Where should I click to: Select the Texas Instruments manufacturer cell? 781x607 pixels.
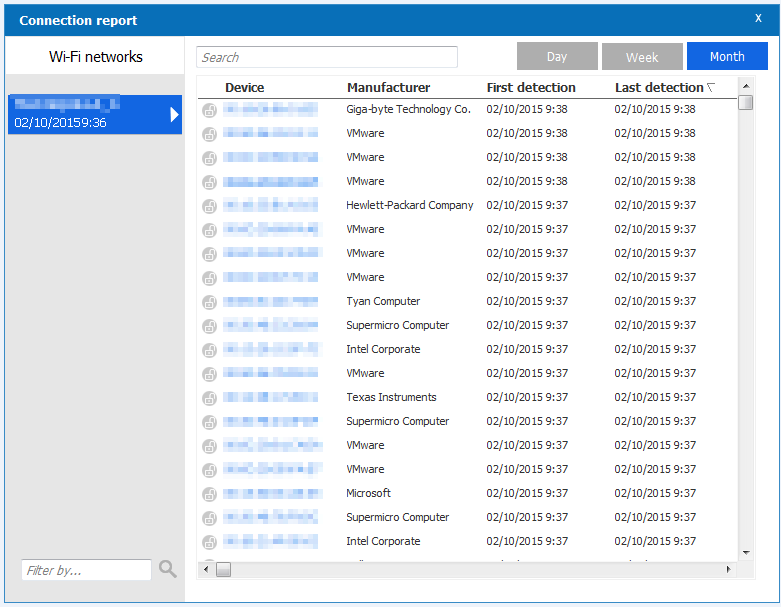[x=391, y=397]
